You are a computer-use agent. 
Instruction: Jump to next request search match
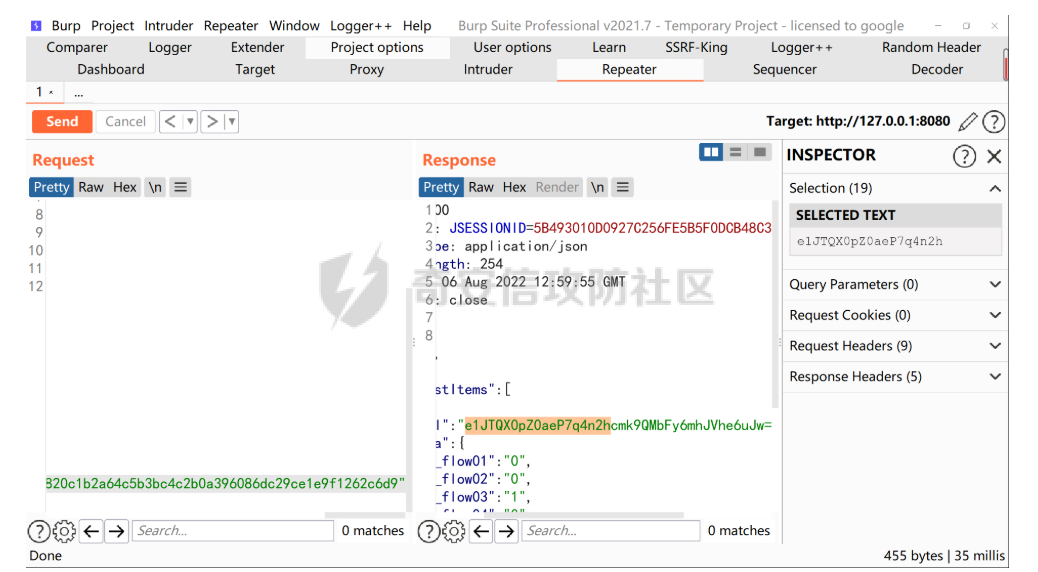(x=117, y=531)
